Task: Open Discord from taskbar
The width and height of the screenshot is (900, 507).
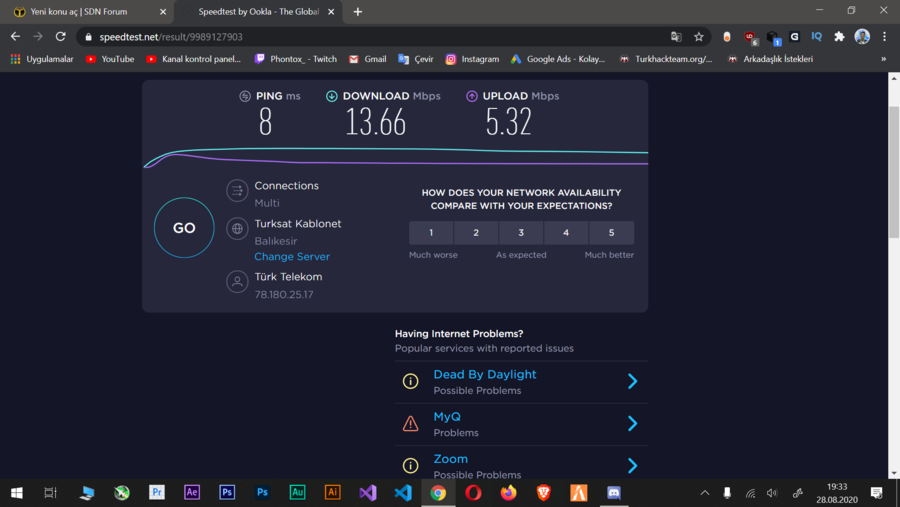Action: click(x=614, y=493)
